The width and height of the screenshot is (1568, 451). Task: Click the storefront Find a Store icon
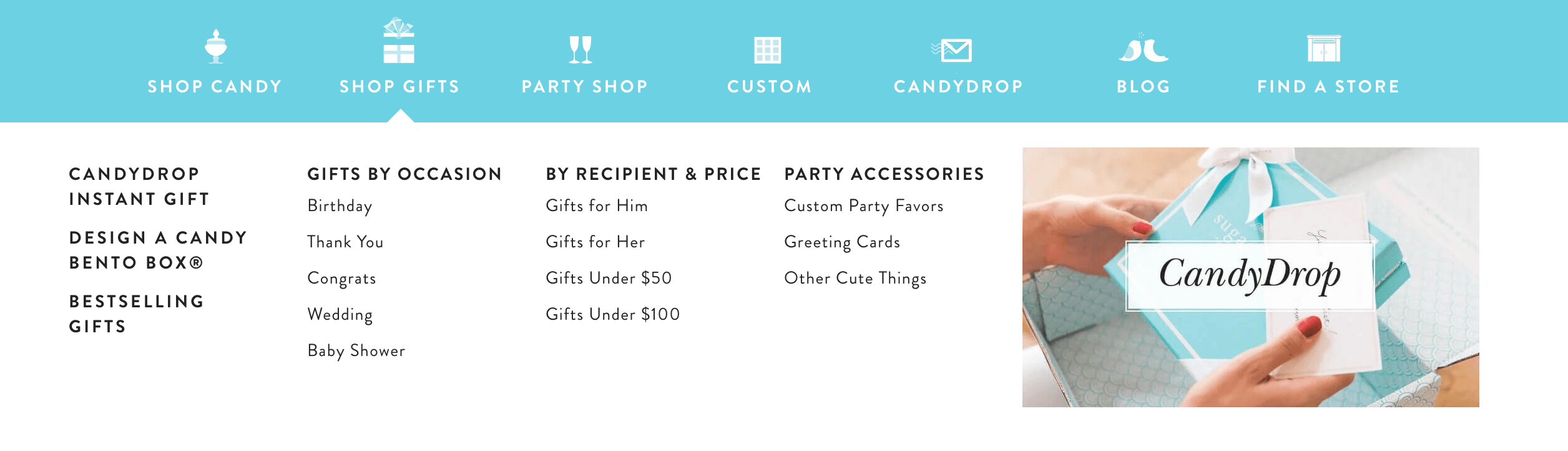pyautogui.click(x=1324, y=48)
